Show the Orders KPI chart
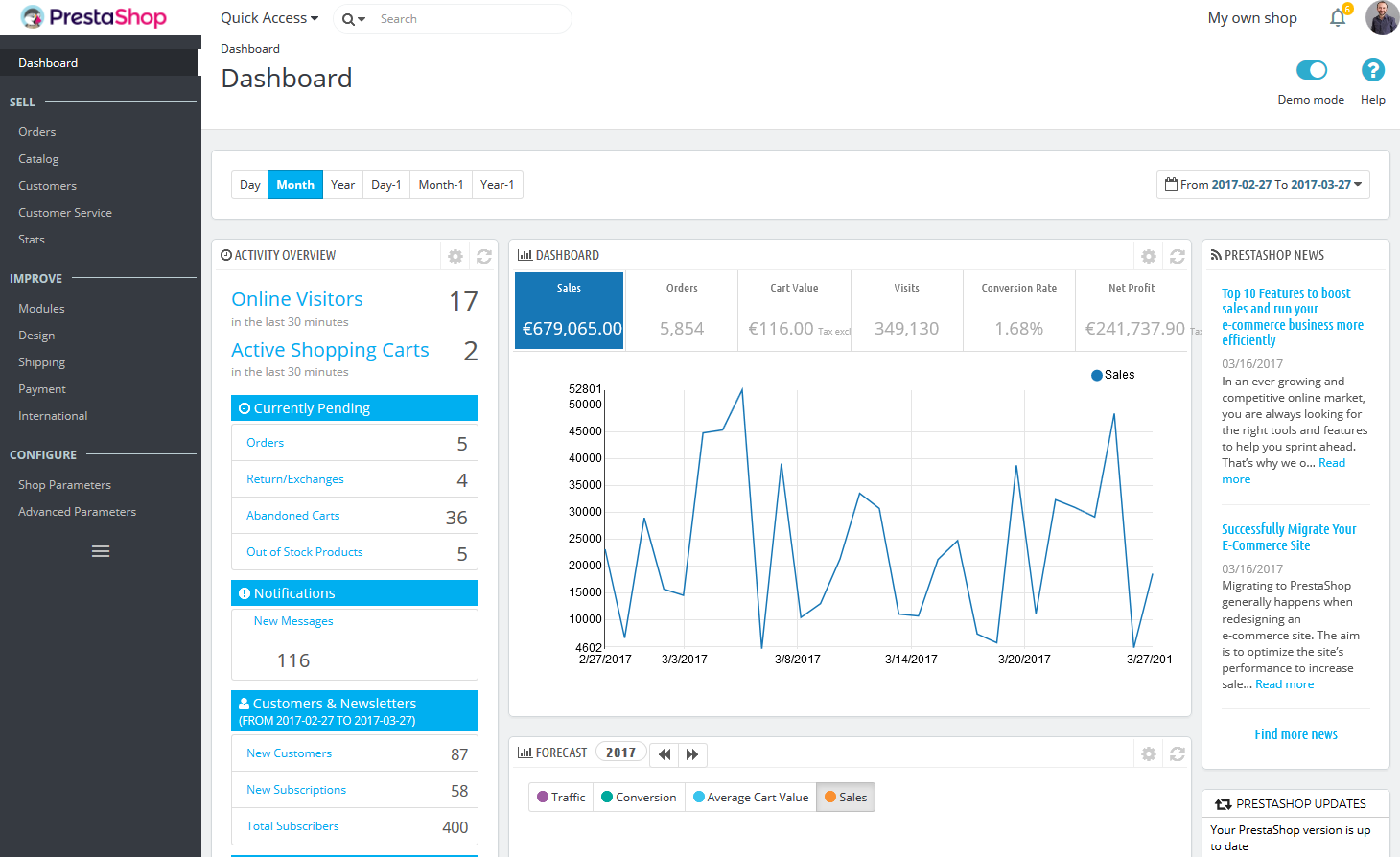Viewport: 1400px width, 857px height. 682,311
